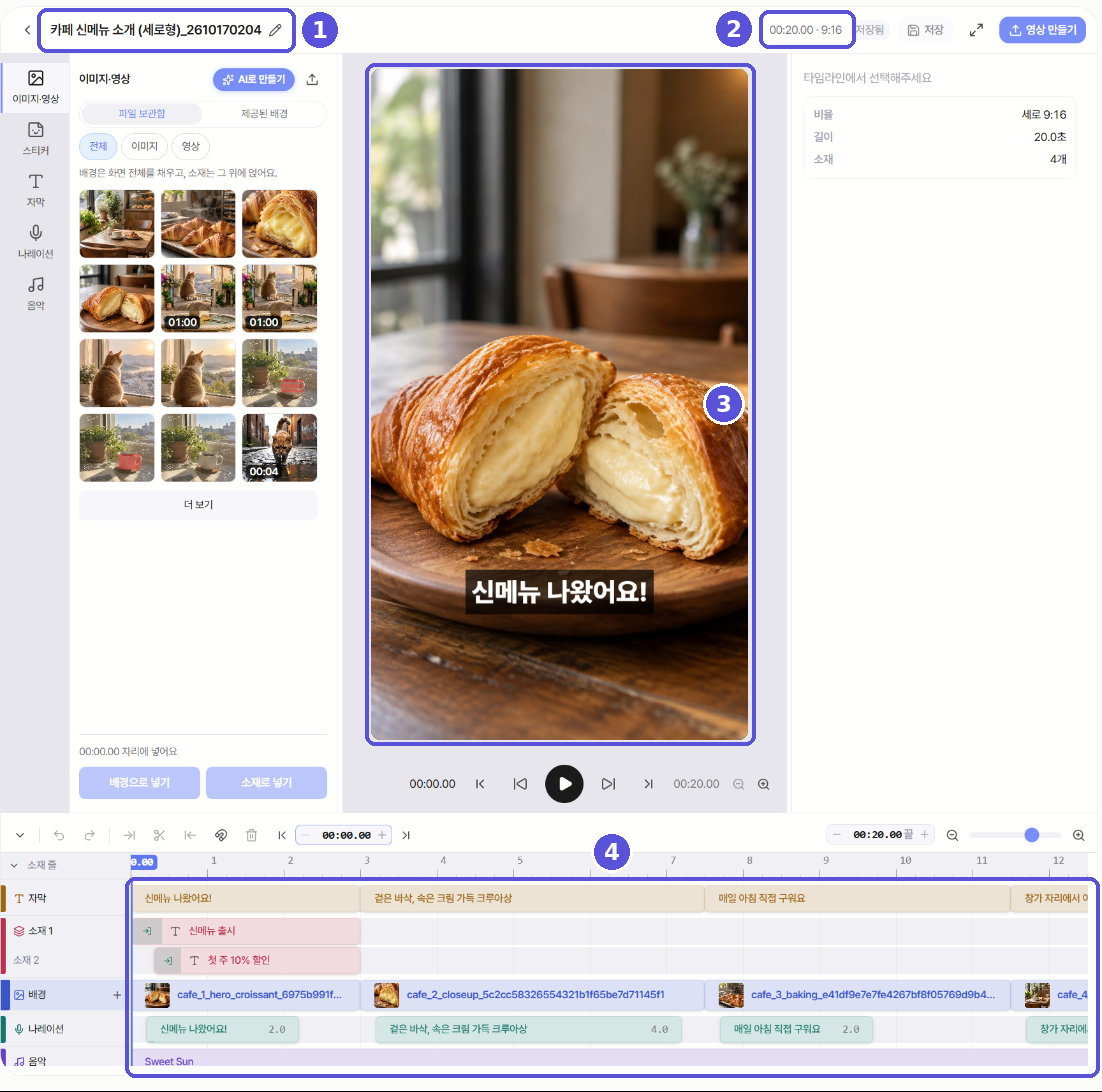Click the link clips icon in timeline toolbar
This screenshot has height=1092, width=1102.
[221, 835]
